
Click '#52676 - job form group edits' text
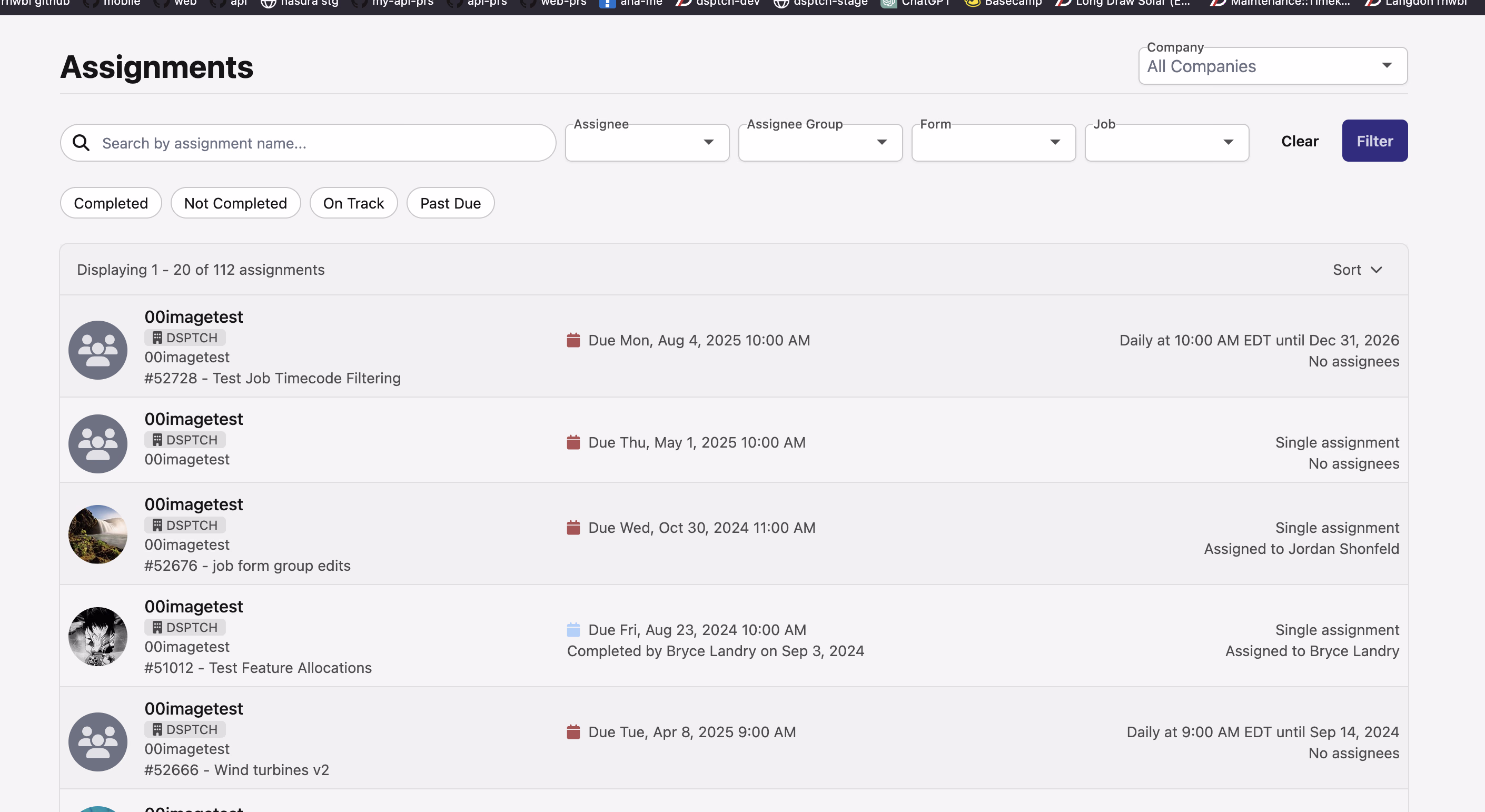247,566
